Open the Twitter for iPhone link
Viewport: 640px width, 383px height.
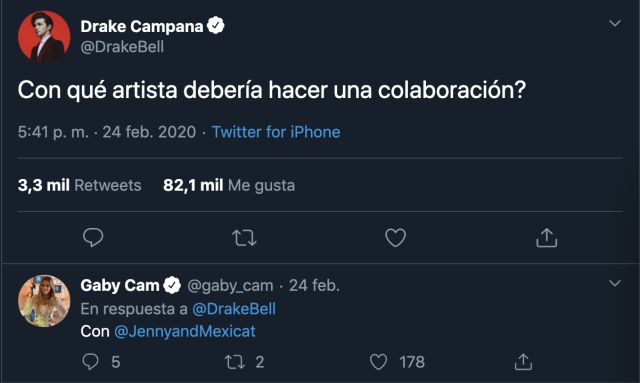[276, 132]
